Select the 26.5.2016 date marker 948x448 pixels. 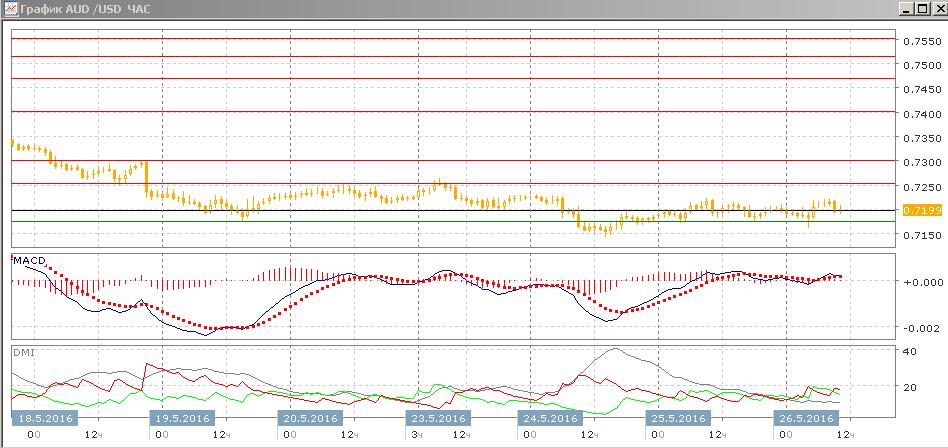click(806, 418)
